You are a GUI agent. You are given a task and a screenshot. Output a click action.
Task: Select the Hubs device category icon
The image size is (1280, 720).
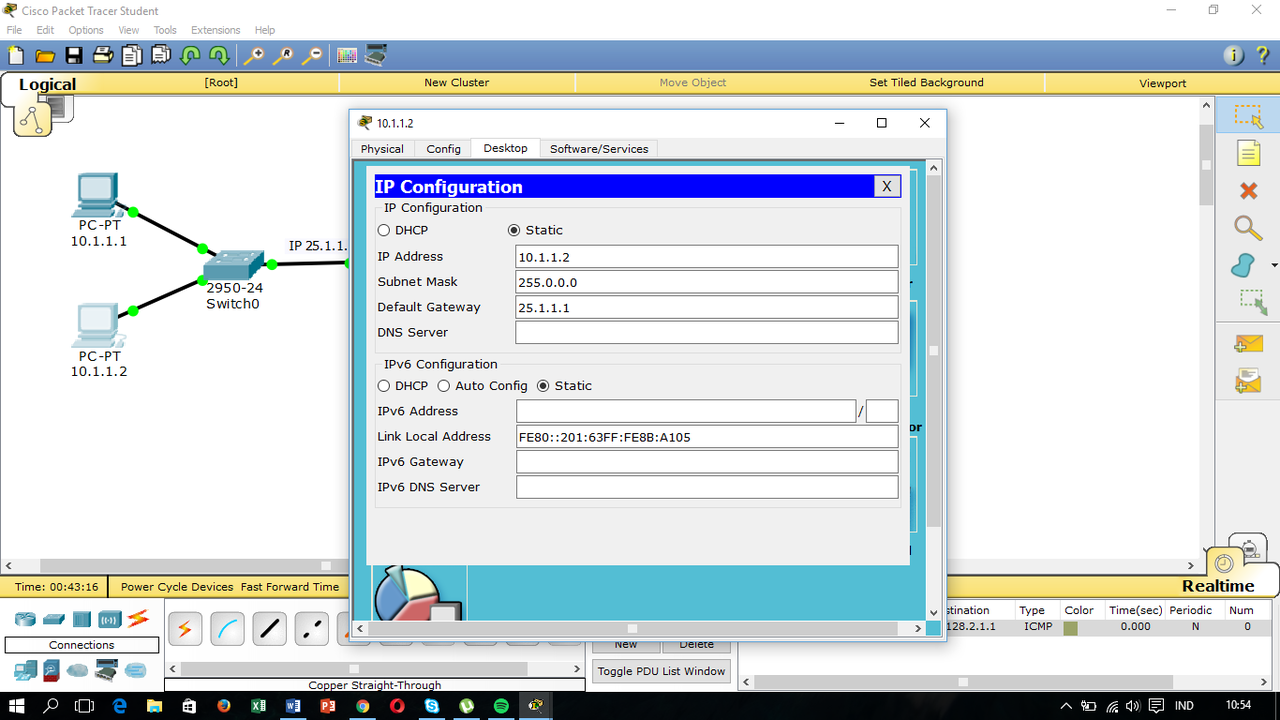82,619
